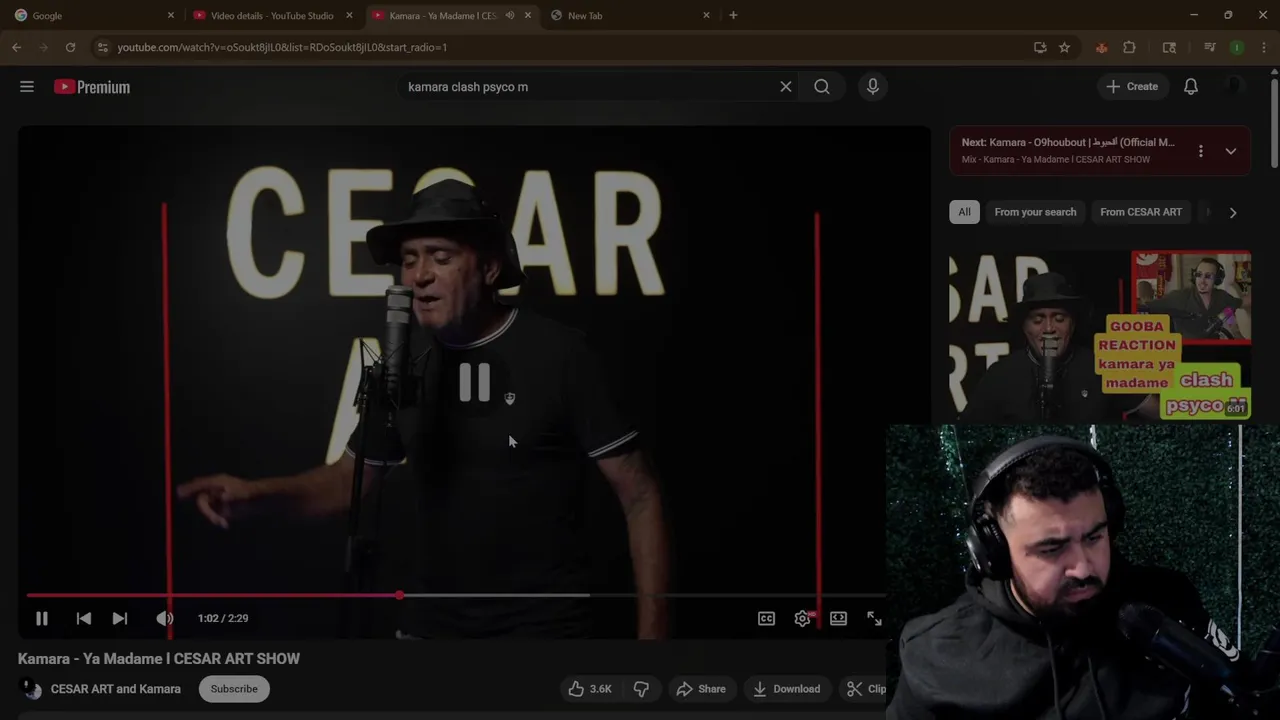
Task: Open the video title Kamara - Ya Madame
Action: pyautogui.click(x=158, y=659)
